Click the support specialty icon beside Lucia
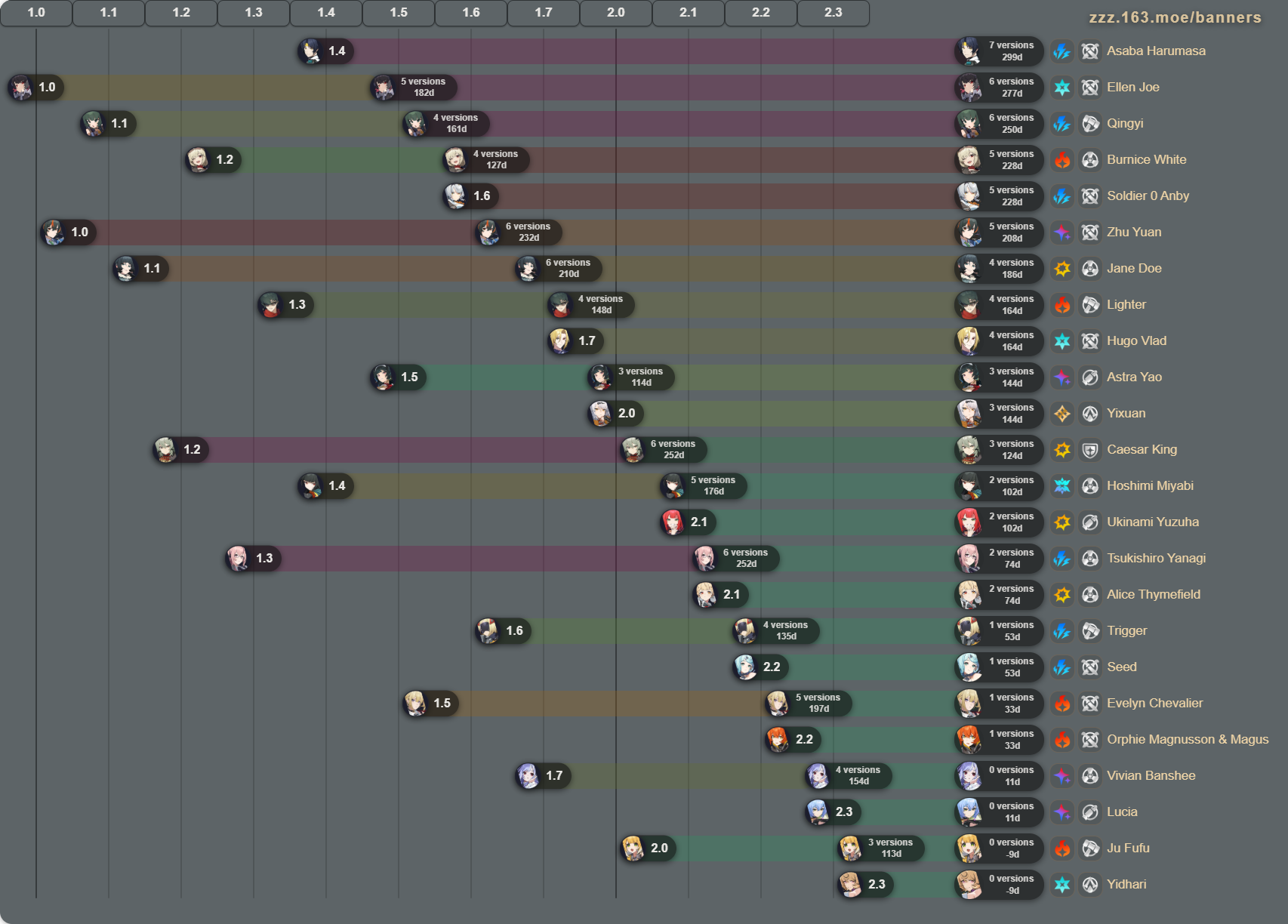 tap(1090, 812)
